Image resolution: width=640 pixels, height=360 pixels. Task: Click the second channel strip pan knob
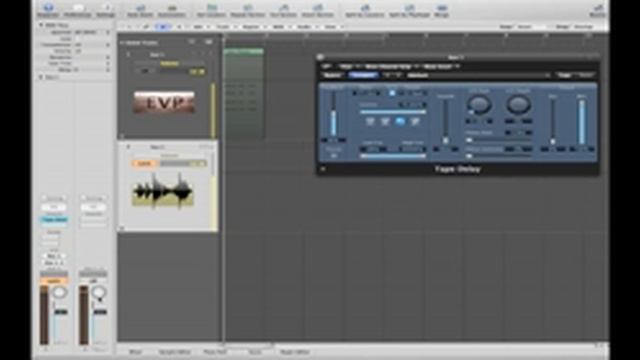99,292
